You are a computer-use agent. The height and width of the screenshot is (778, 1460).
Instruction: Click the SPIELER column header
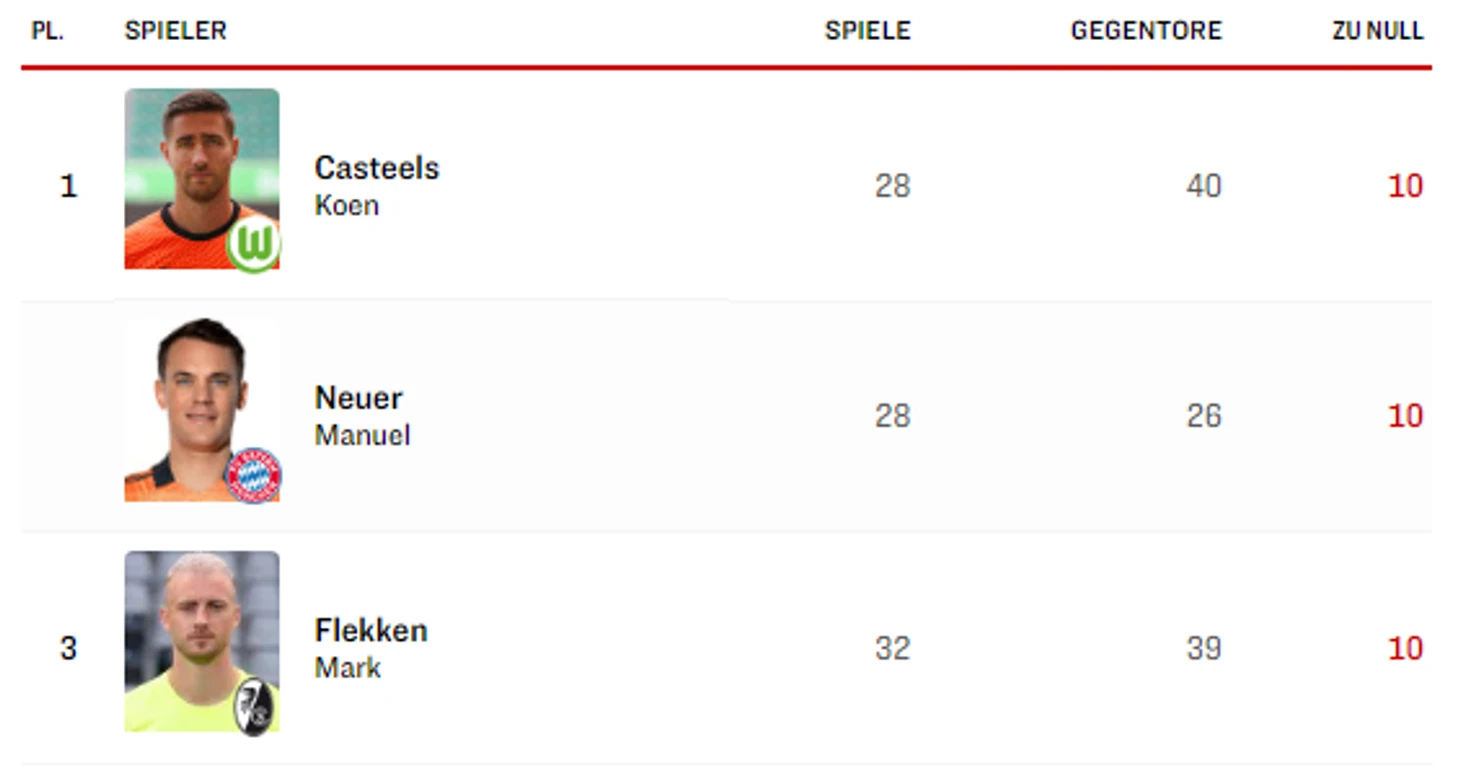click(x=175, y=31)
